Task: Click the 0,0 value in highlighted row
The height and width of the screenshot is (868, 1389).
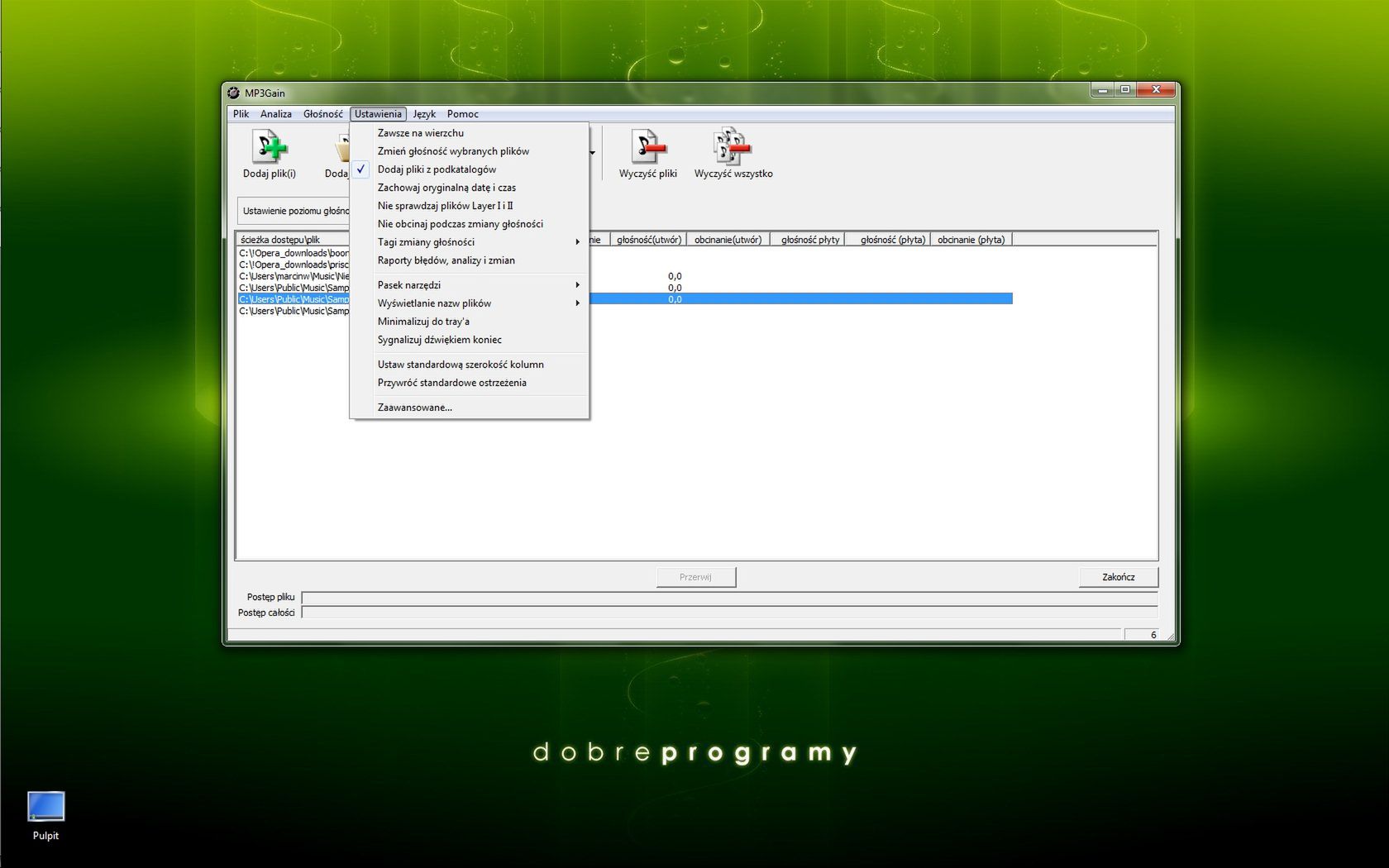Action: click(x=675, y=299)
